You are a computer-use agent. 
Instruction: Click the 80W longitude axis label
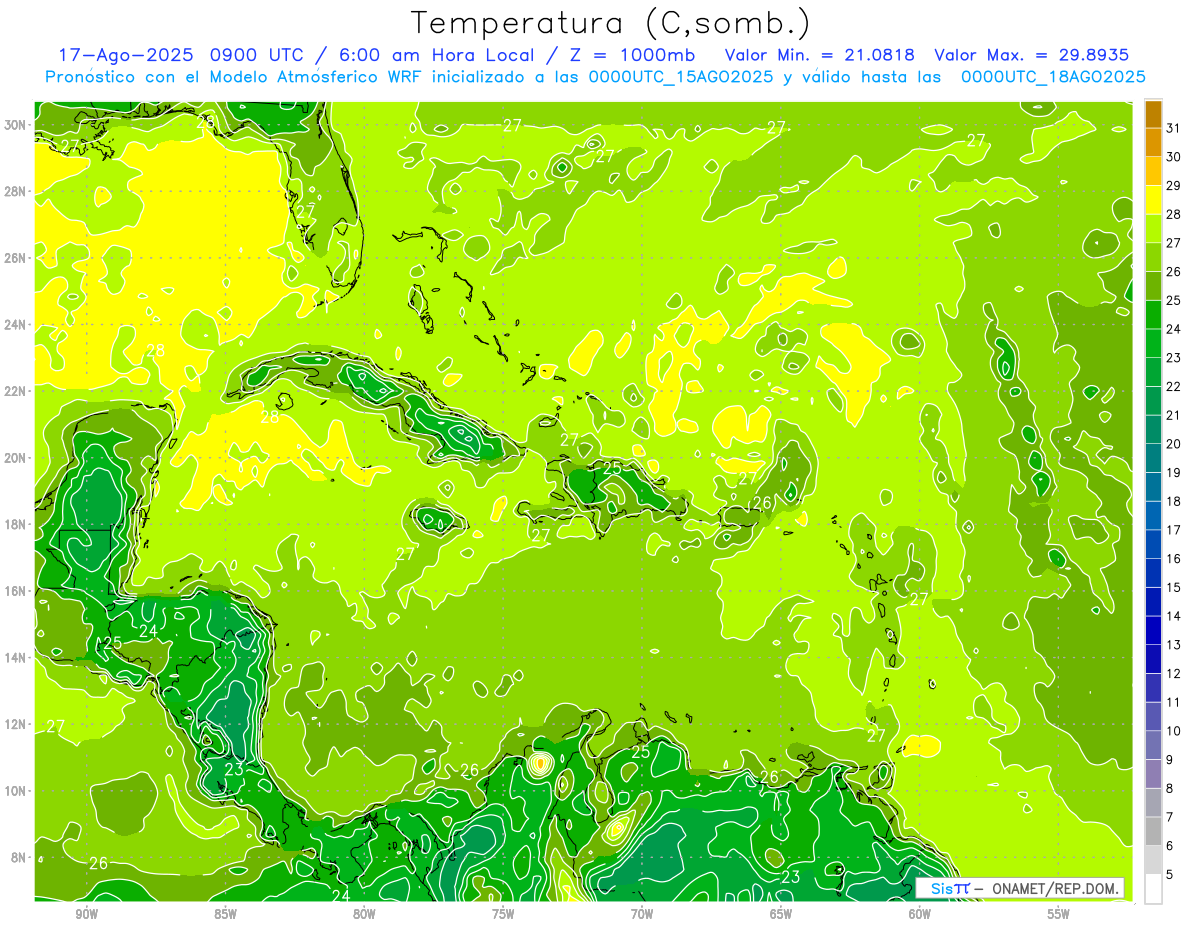click(364, 915)
